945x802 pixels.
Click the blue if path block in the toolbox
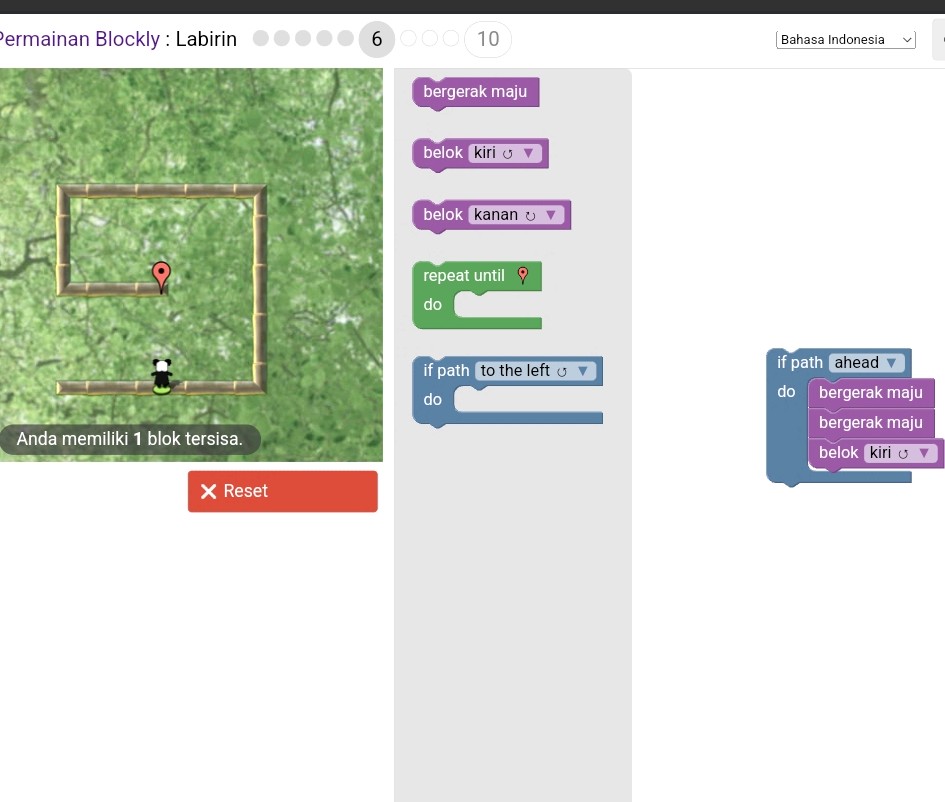[446, 370]
